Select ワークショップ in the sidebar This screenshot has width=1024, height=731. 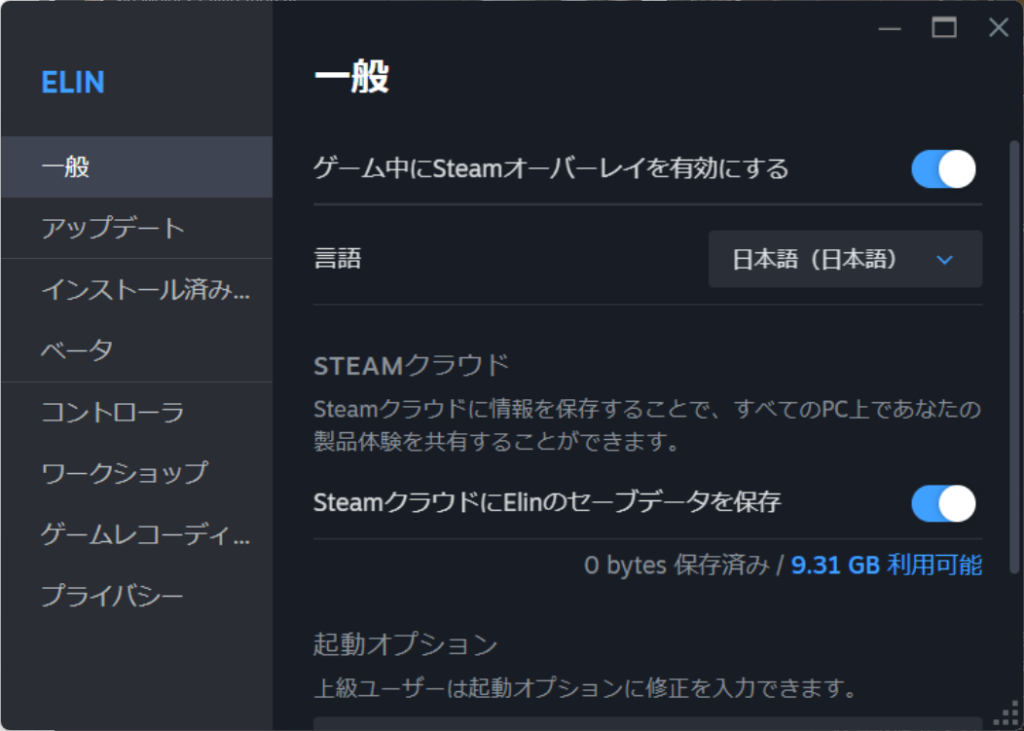click(136, 473)
